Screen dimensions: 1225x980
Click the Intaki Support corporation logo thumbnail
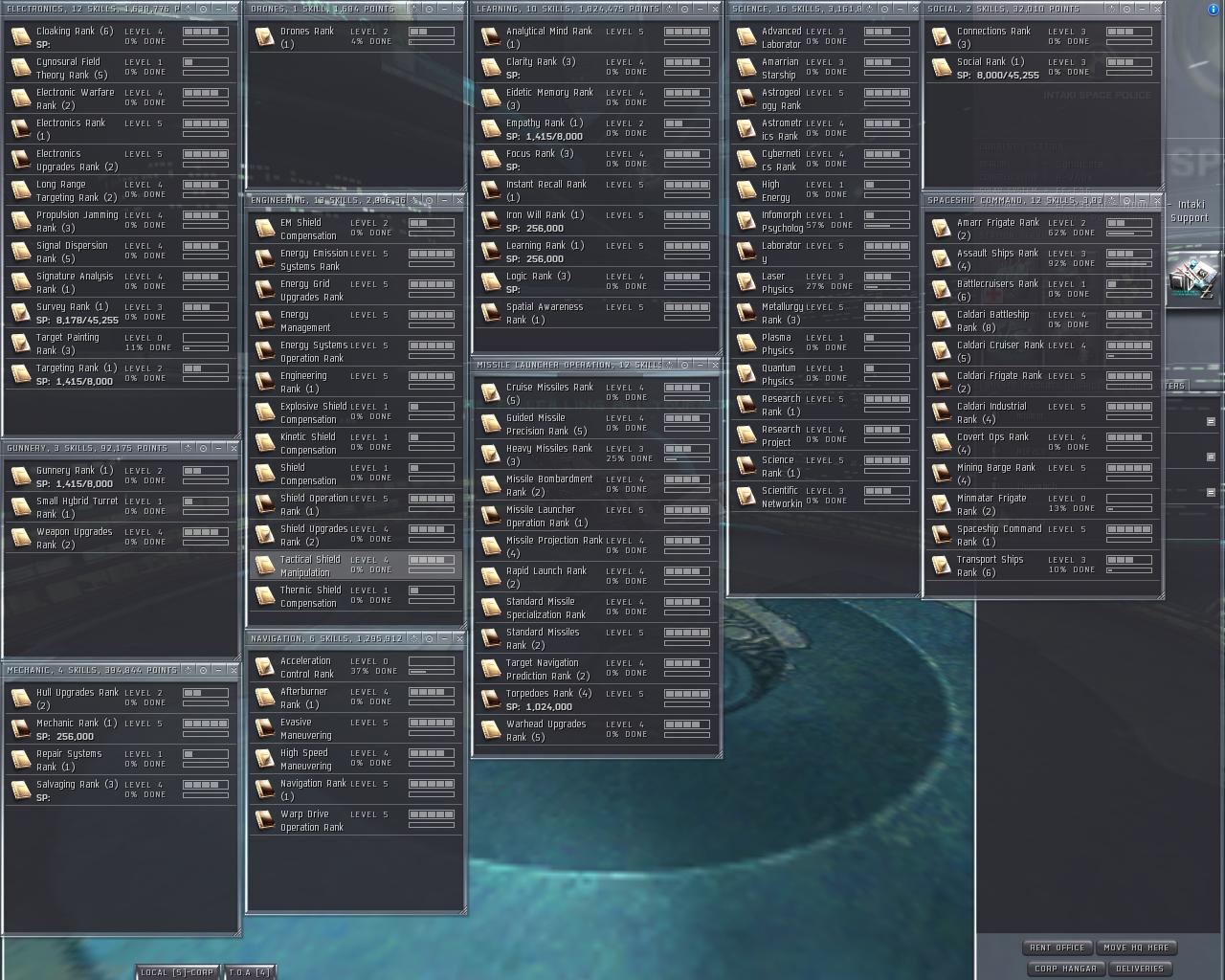point(1193,277)
